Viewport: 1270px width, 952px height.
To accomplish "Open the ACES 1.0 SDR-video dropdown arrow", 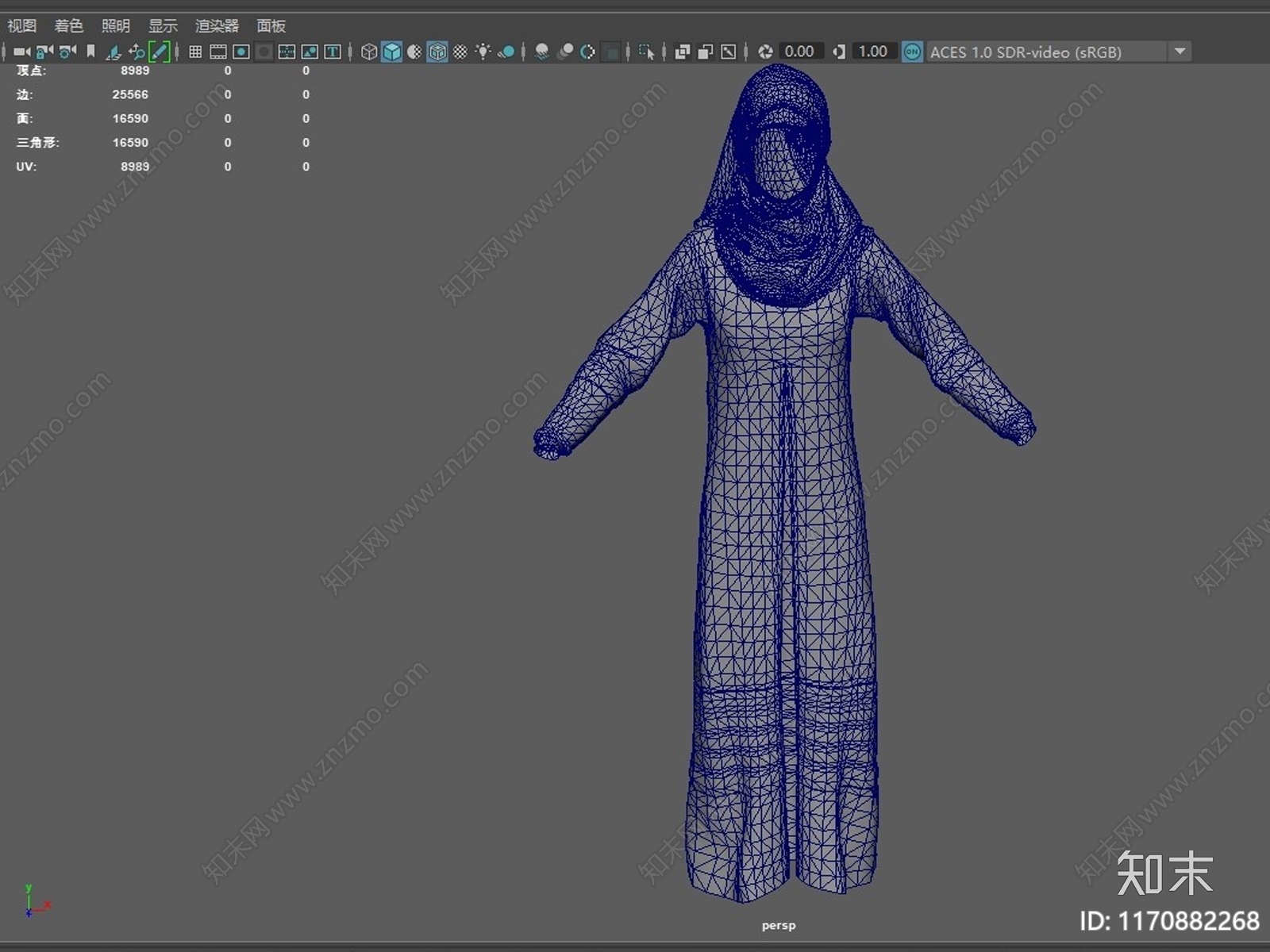I will (x=1180, y=52).
